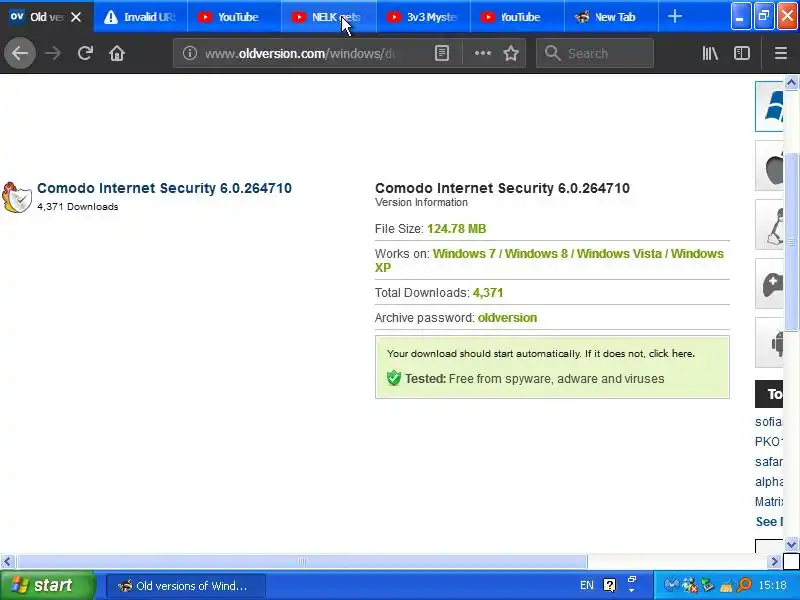Screen dimensions: 800x600
Task: Click vertical scrollbar up arrow
Action: coord(791,82)
